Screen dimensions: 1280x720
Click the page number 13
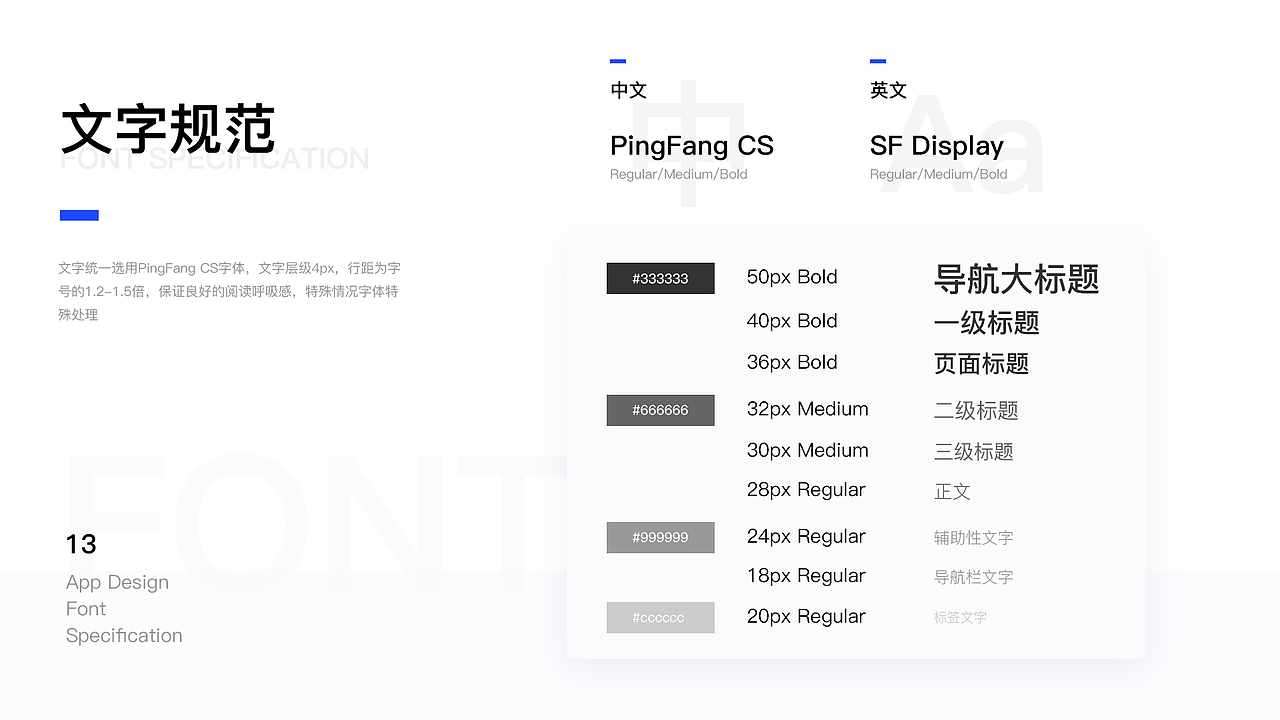click(x=81, y=544)
